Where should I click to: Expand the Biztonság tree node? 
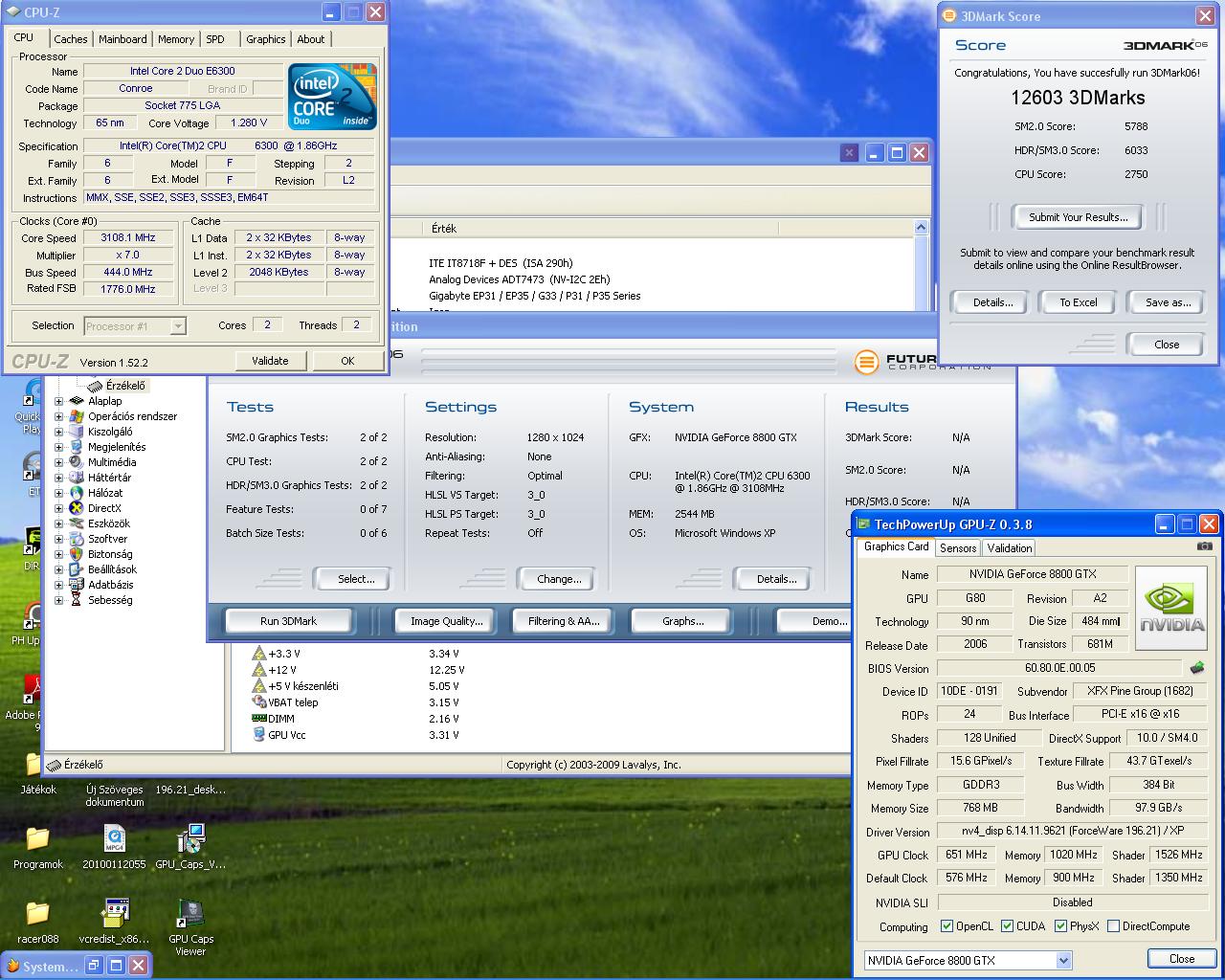point(58,554)
